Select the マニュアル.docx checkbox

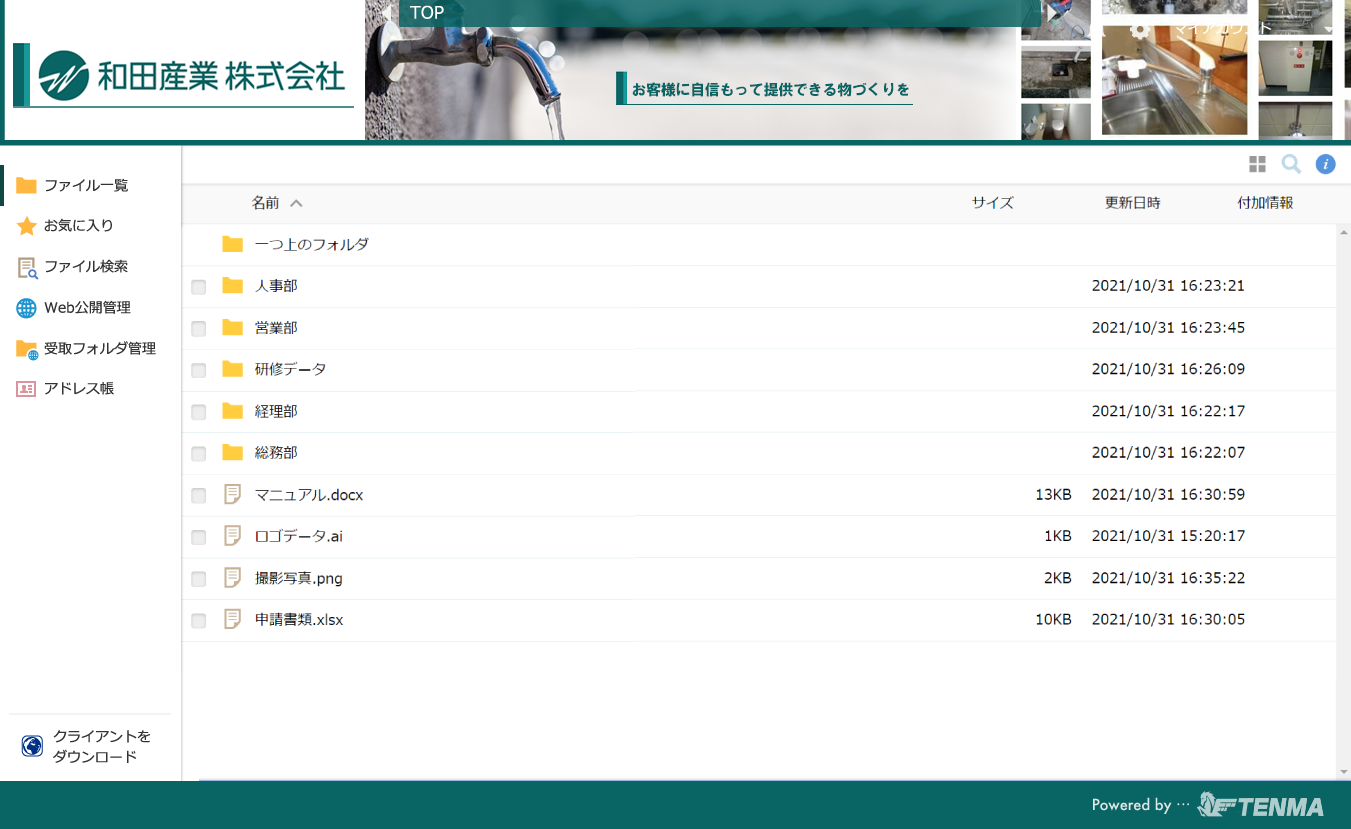[x=199, y=496]
